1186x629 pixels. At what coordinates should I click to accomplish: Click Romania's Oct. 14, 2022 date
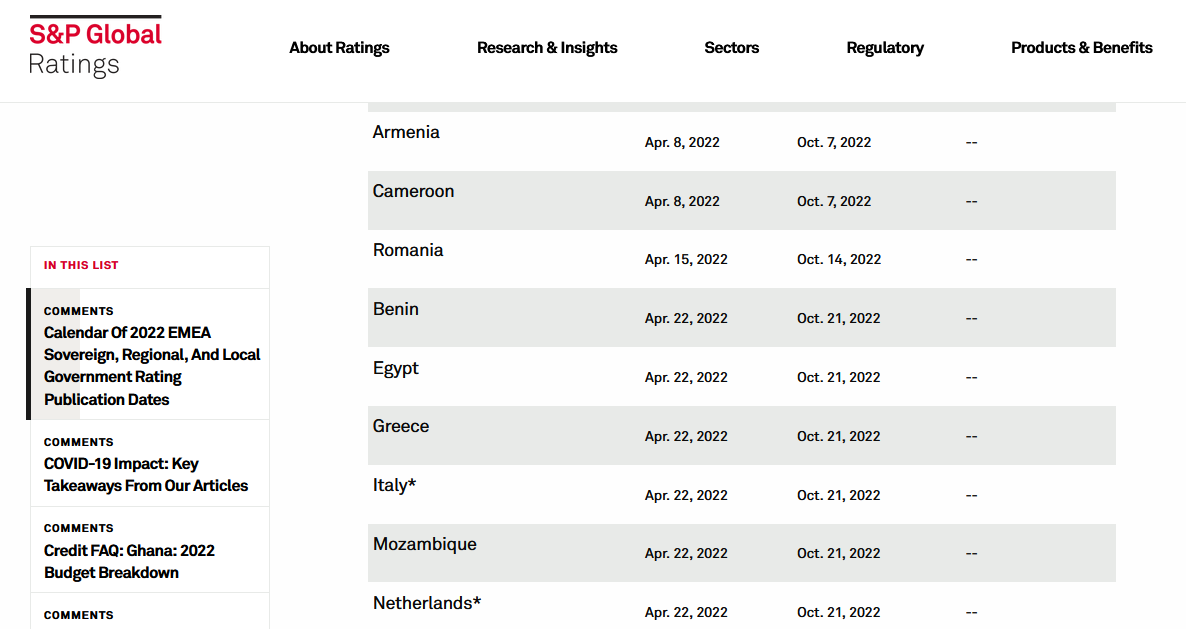click(x=839, y=260)
